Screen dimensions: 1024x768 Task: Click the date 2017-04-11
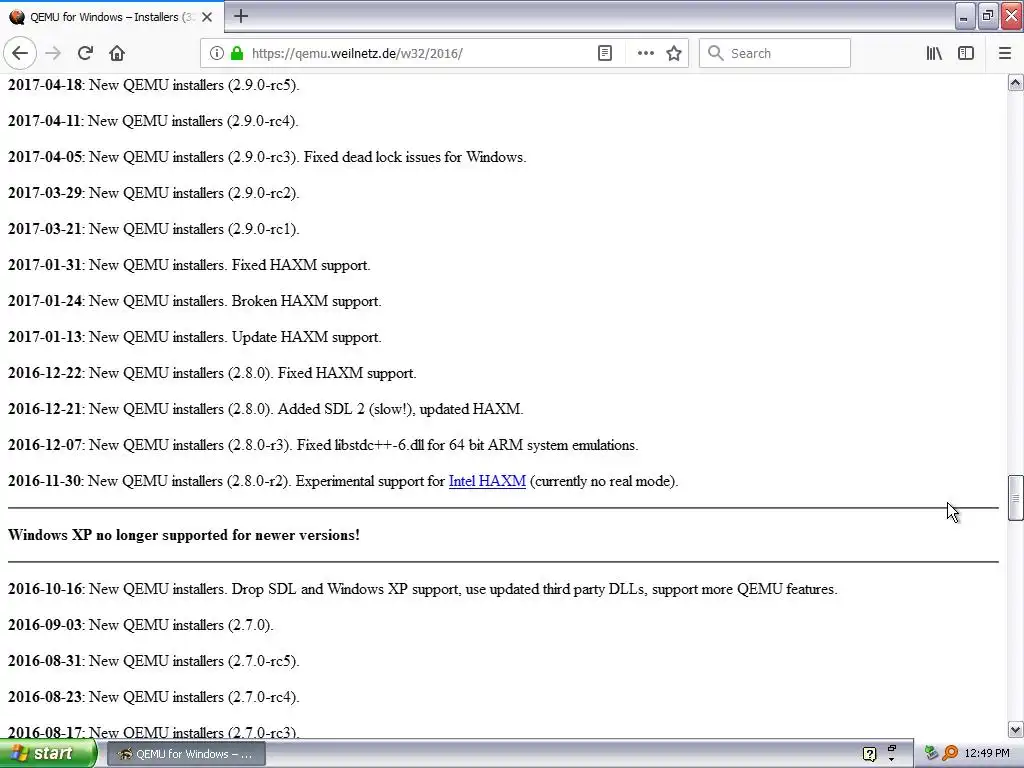click(x=44, y=121)
